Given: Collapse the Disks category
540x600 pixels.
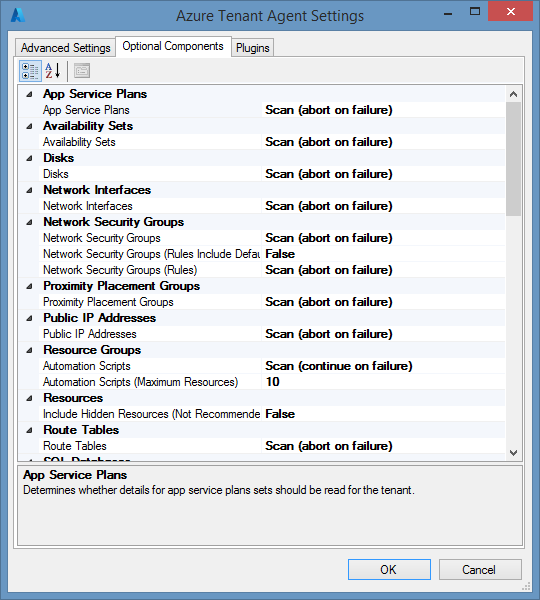Looking at the screenshot, I should 29,158.
